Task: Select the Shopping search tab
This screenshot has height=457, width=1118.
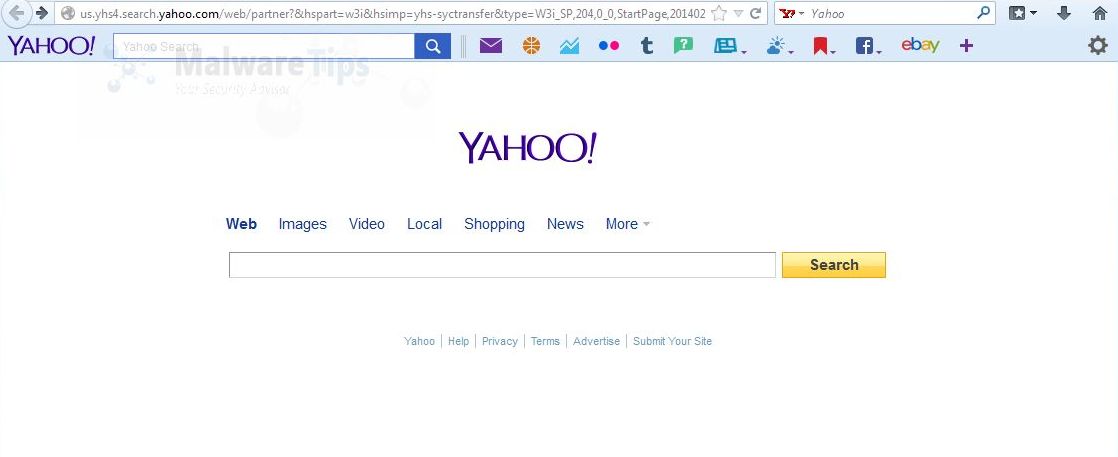Action: pyautogui.click(x=494, y=224)
